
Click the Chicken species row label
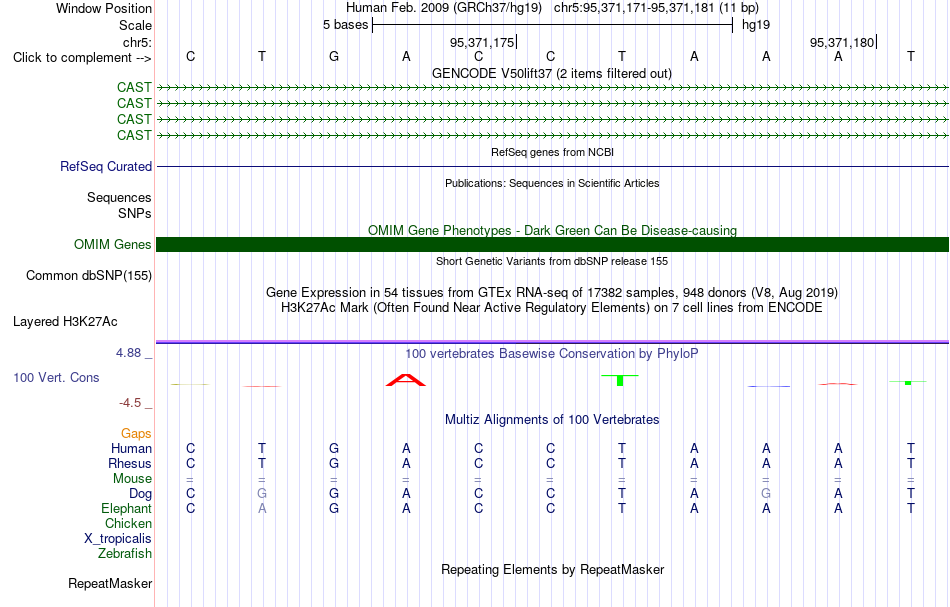pyautogui.click(x=128, y=524)
